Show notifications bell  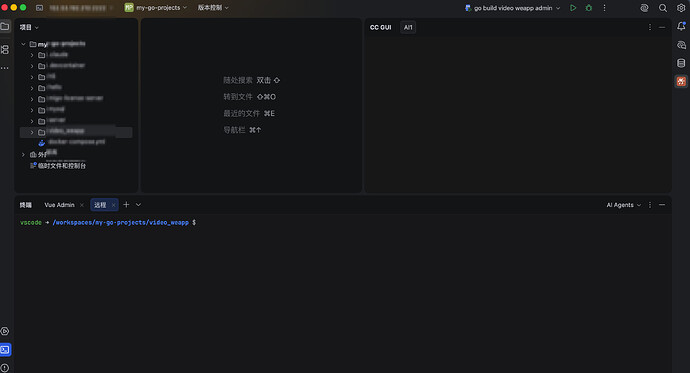(x=681, y=26)
